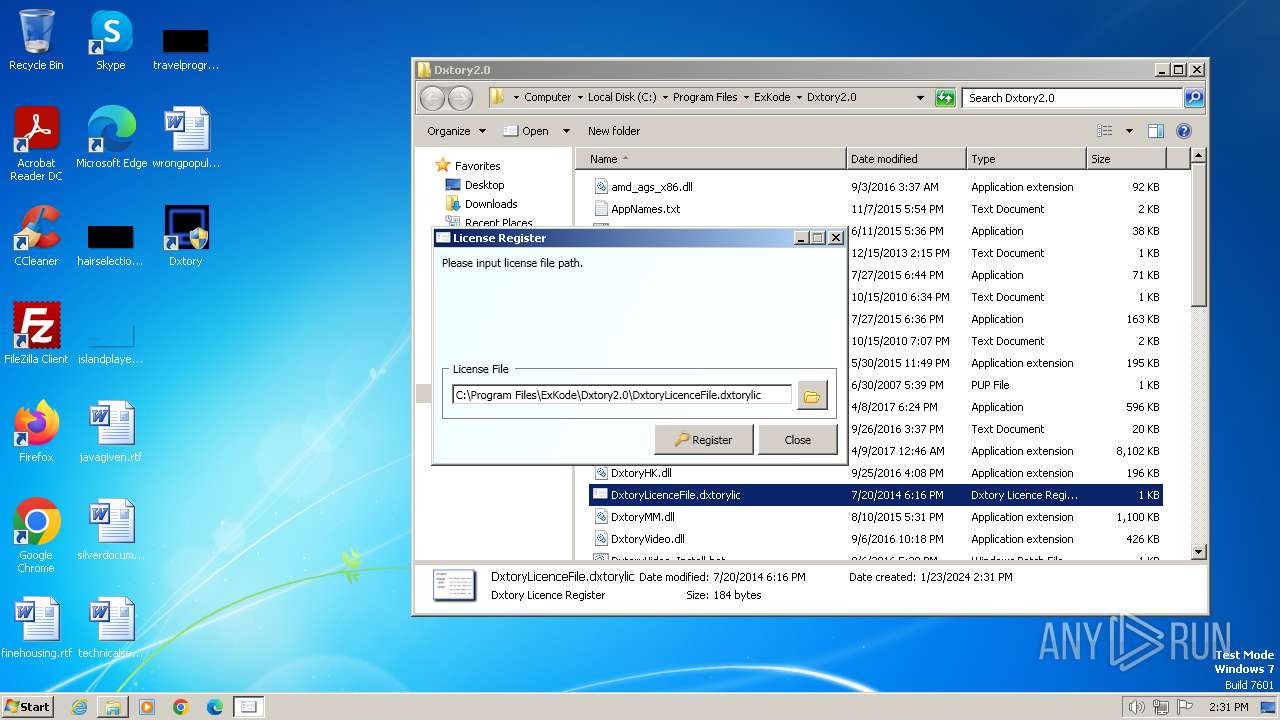The image size is (1280, 720).
Task: Select DxtoryHK.dll file
Action: (641, 473)
